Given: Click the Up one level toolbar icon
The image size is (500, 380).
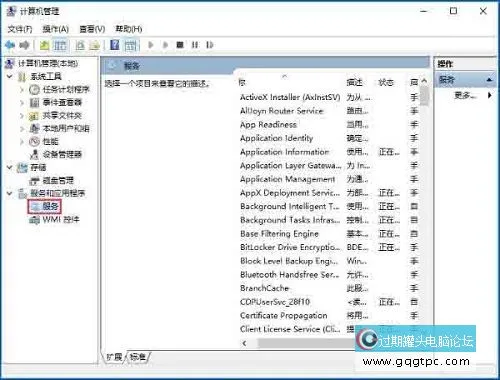Looking at the screenshot, I should (44, 45).
